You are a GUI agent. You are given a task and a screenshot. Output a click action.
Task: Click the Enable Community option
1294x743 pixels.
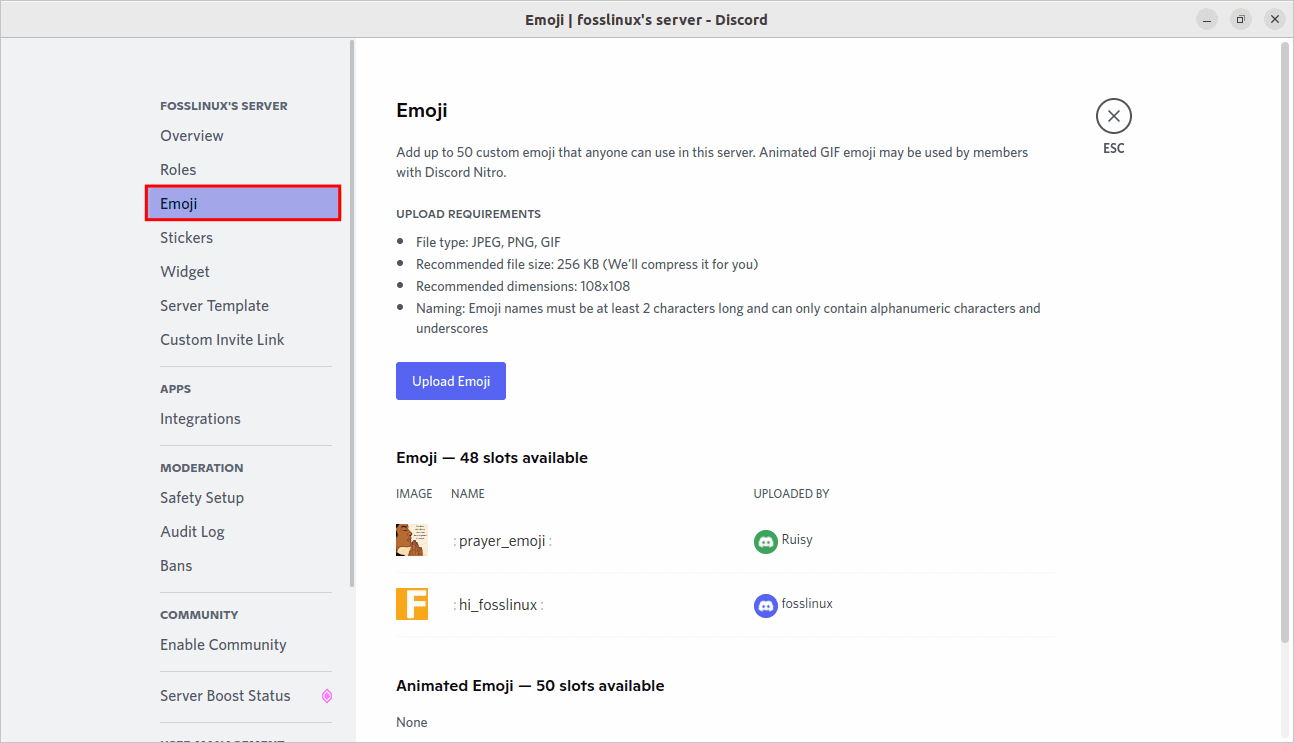tap(223, 645)
